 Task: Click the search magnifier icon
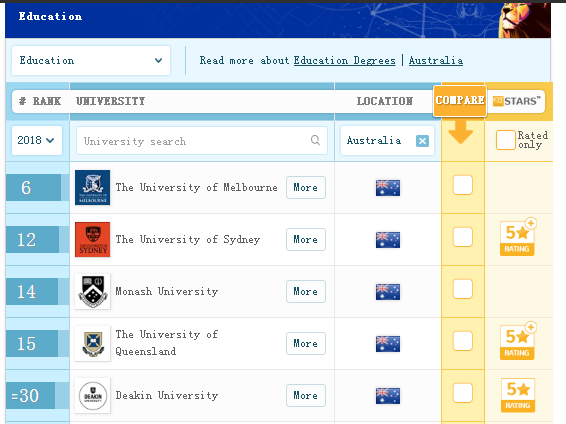pos(315,140)
